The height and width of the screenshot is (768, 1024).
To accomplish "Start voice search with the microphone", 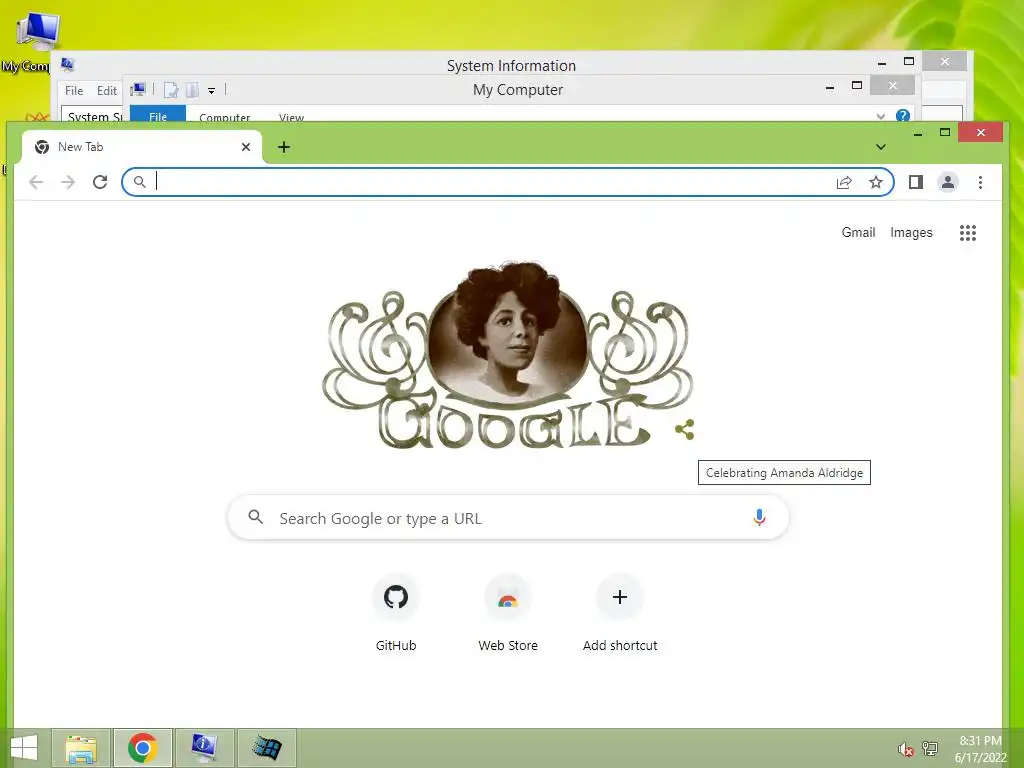I will (759, 518).
